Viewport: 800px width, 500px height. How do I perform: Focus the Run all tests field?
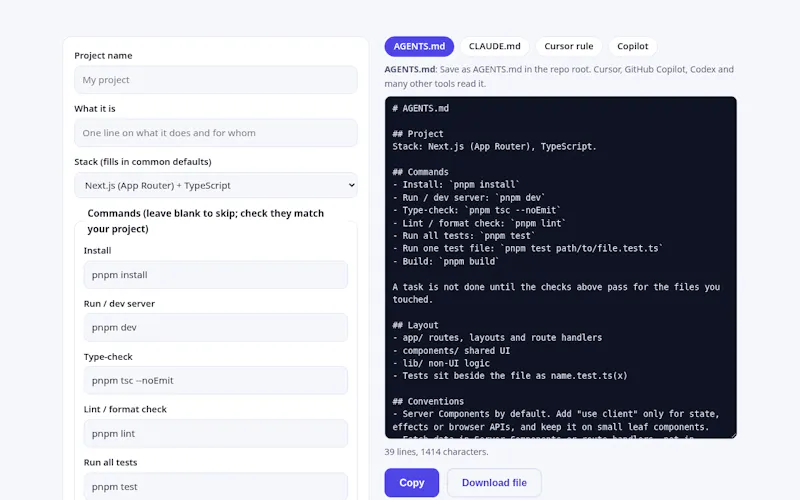click(x=216, y=486)
